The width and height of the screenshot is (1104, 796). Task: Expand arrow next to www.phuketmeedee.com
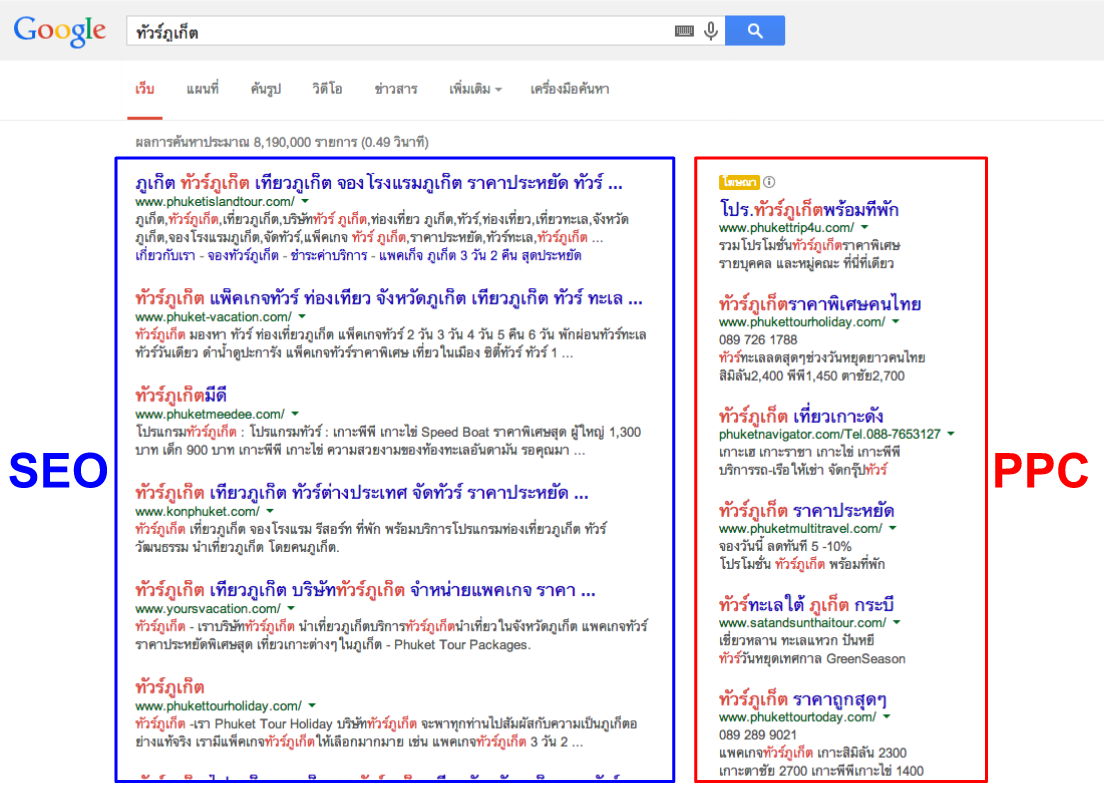click(295, 414)
